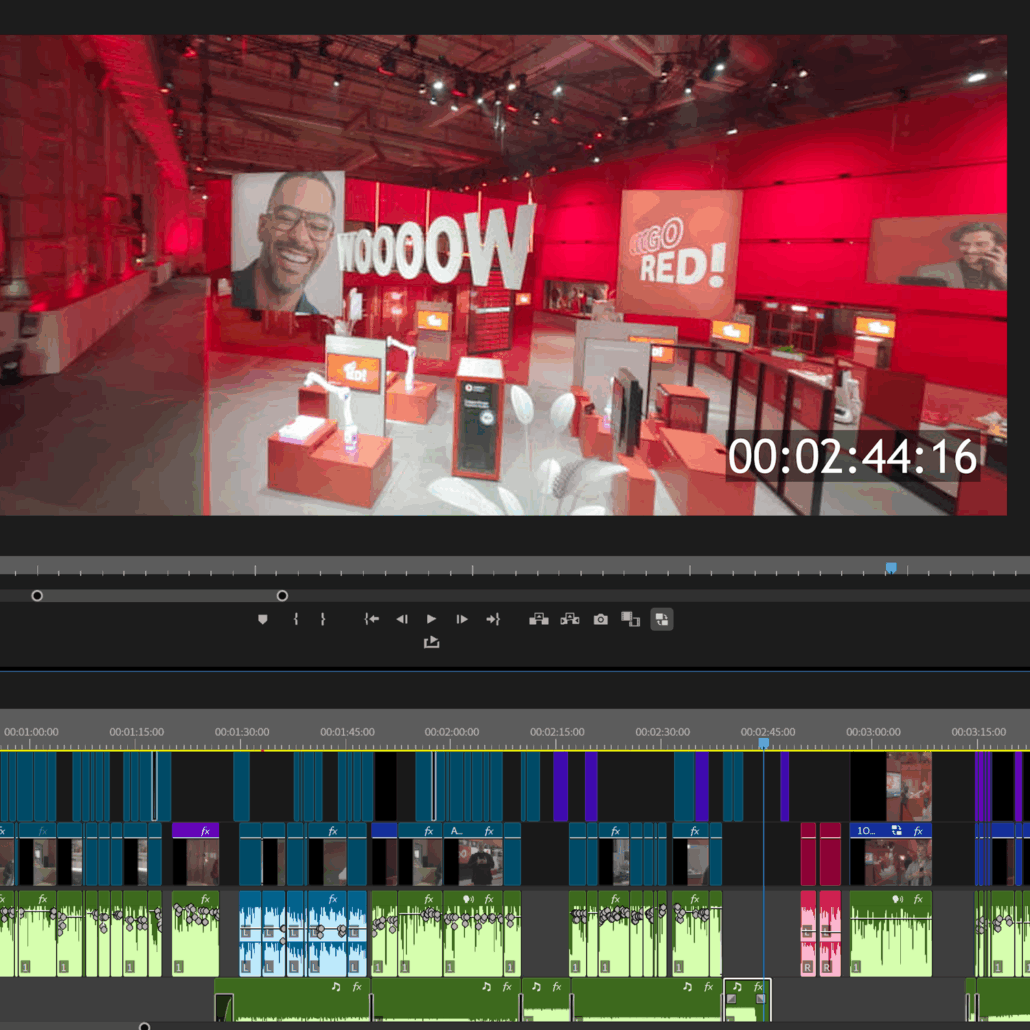Click the Lift button
1030x1030 pixels.
tap(539, 619)
